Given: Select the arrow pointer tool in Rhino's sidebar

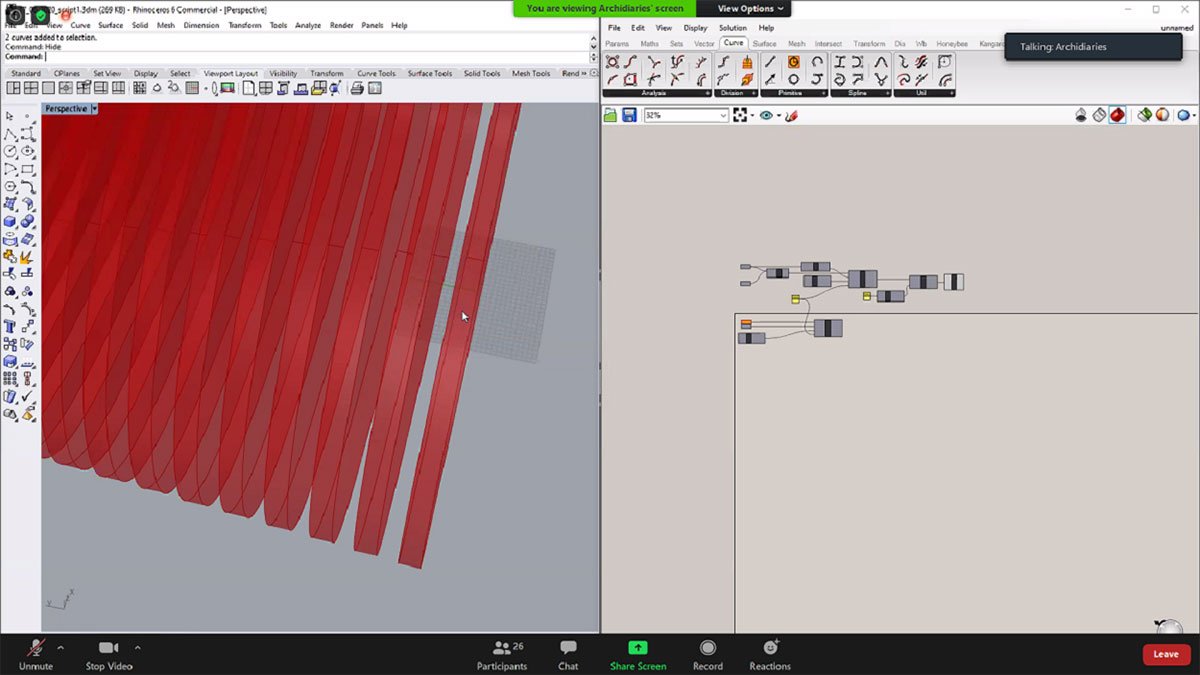Looking at the screenshot, I should click(9, 115).
